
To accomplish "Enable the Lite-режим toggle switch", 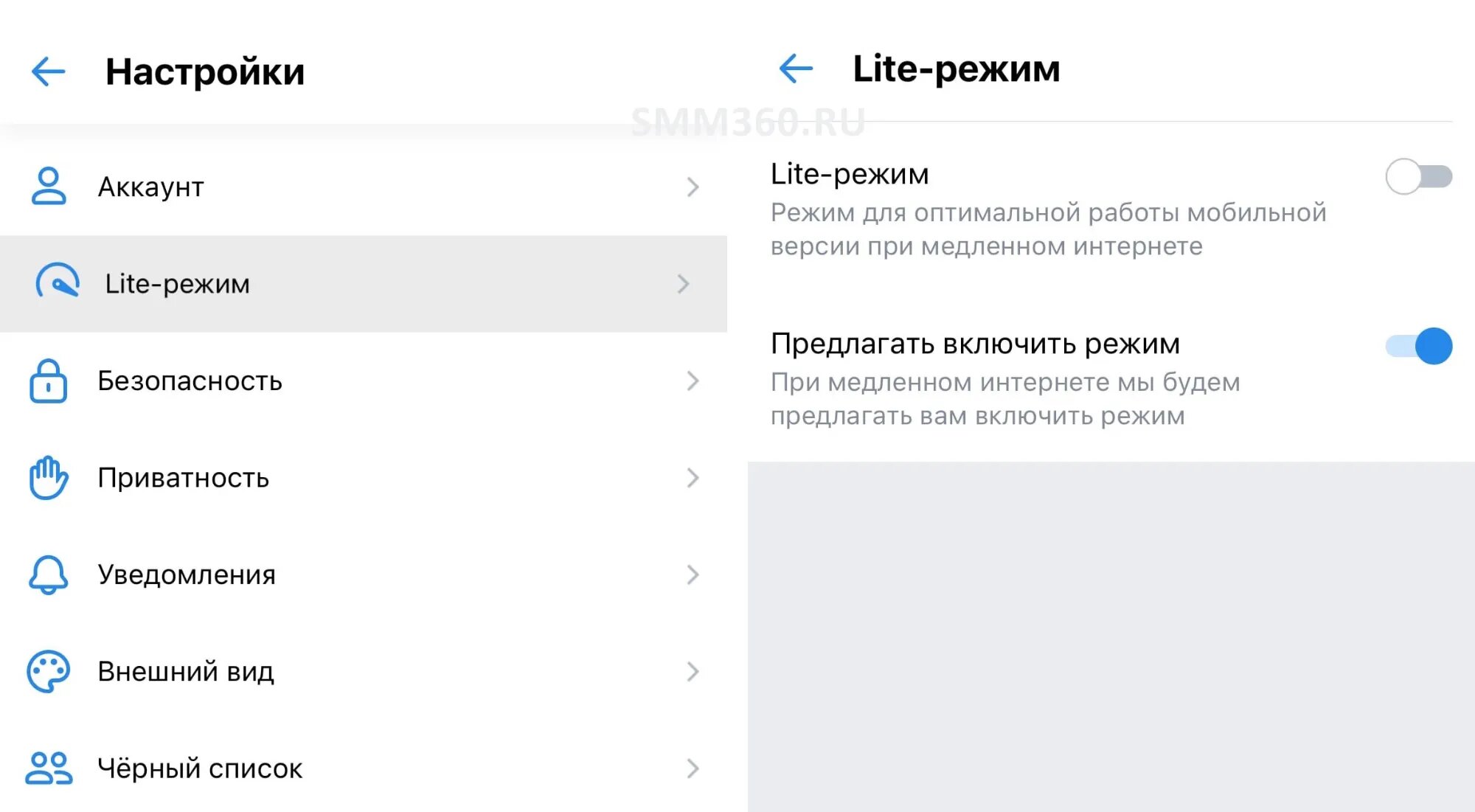I will tap(1419, 176).
